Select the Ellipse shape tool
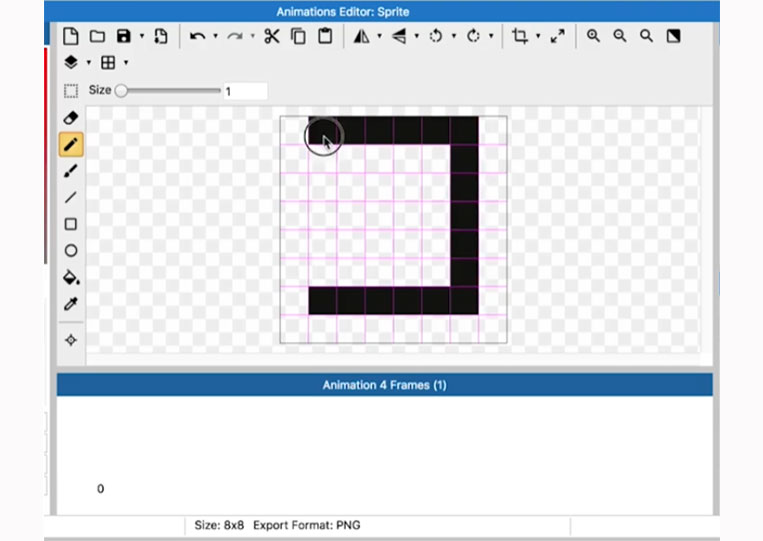The height and width of the screenshot is (541, 763). pyautogui.click(x=71, y=251)
